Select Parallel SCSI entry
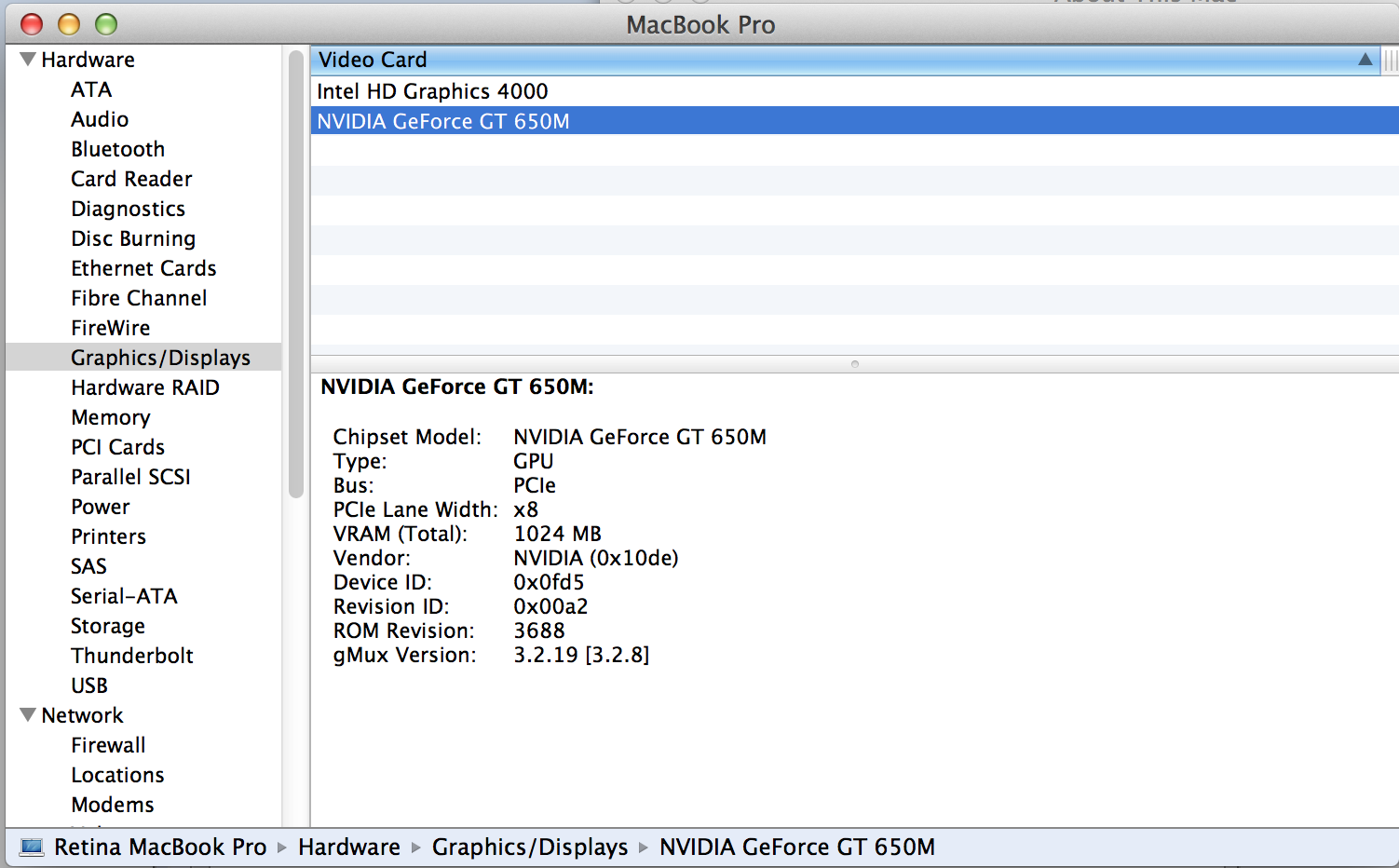The width and height of the screenshot is (1399, 868). coord(130,477)
